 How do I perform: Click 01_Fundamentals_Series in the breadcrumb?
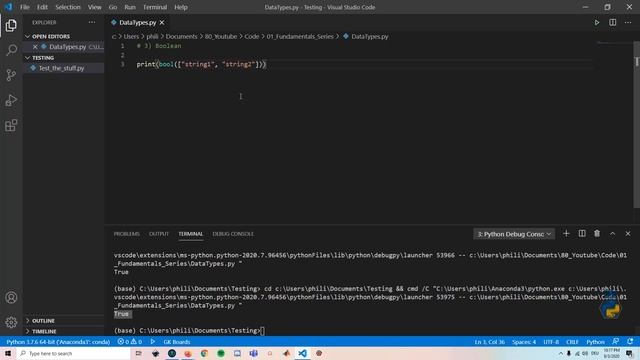[300, 36]
